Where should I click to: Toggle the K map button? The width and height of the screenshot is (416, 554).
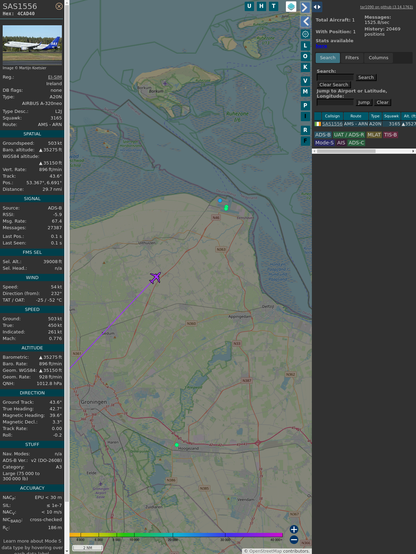click(x=305, y=67)
